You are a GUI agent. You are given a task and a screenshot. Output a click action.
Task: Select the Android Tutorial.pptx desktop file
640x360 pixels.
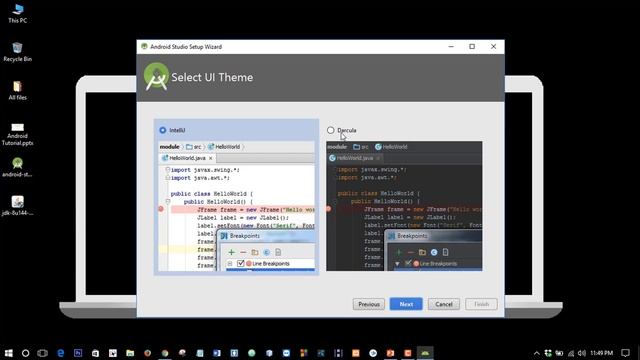click(x=18, y=134)
